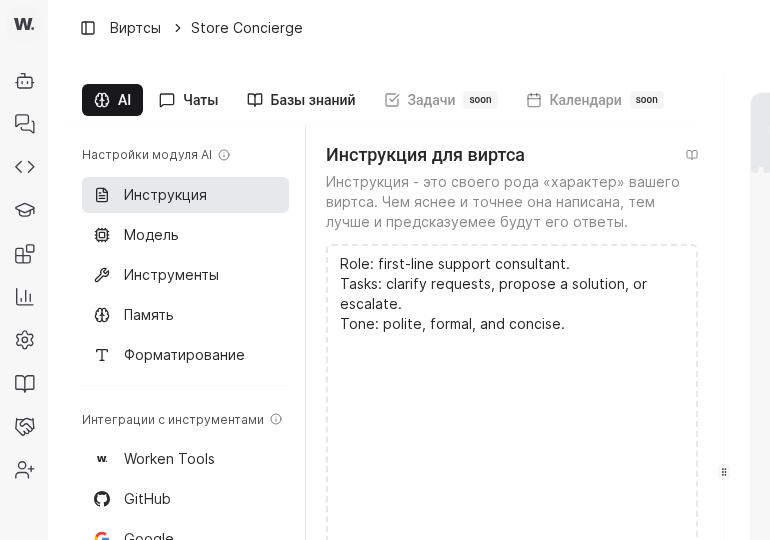This screenshot has width=770, height=540.
Task: Open the code brackets sidebar icon
Action: tap(25, 167)
